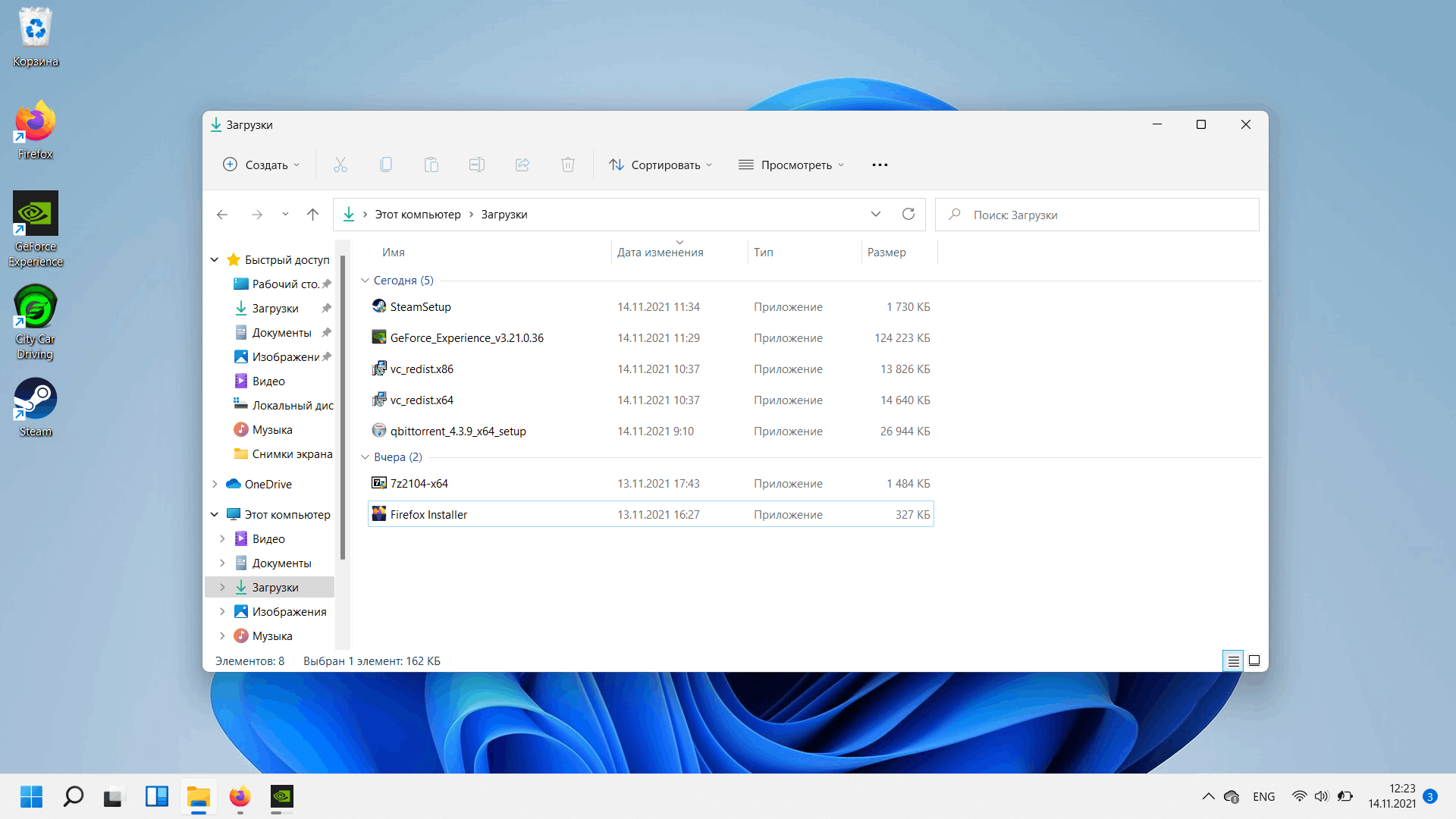
Task: Refresh the Загрузки folder view
Action: point(908,215)
